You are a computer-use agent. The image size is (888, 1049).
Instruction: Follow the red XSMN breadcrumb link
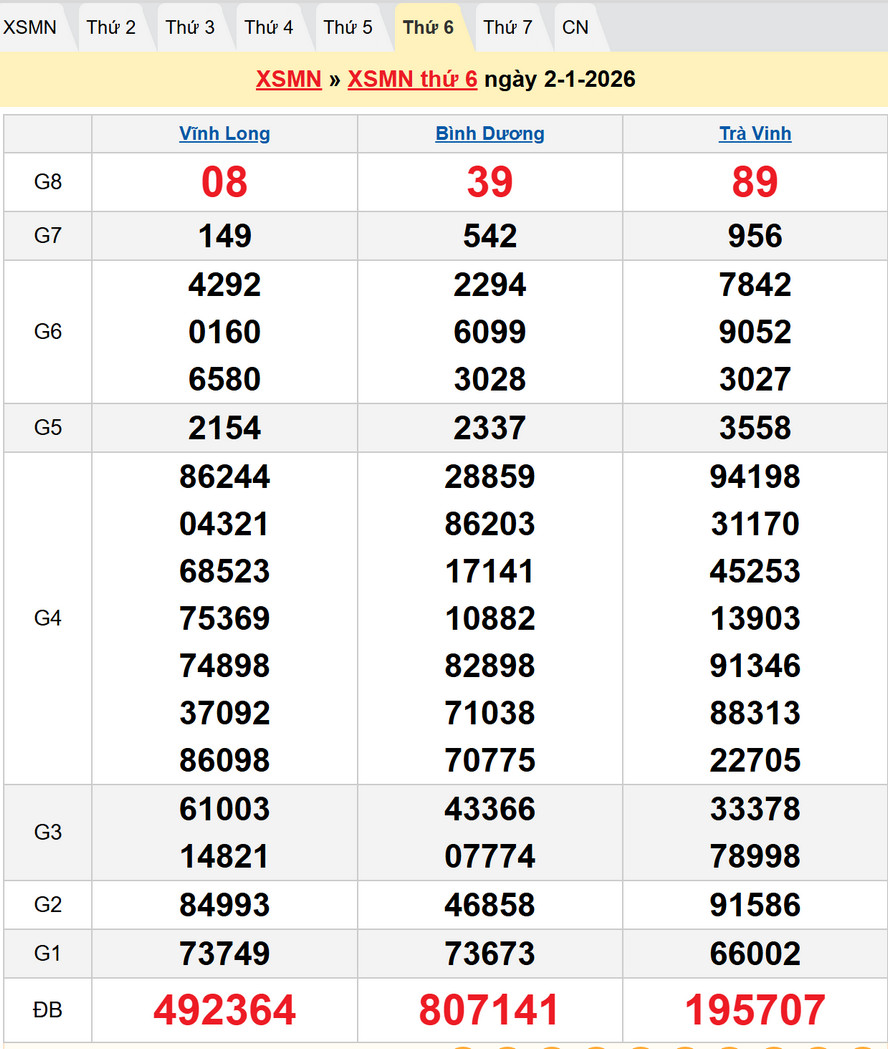click(288, 79)
